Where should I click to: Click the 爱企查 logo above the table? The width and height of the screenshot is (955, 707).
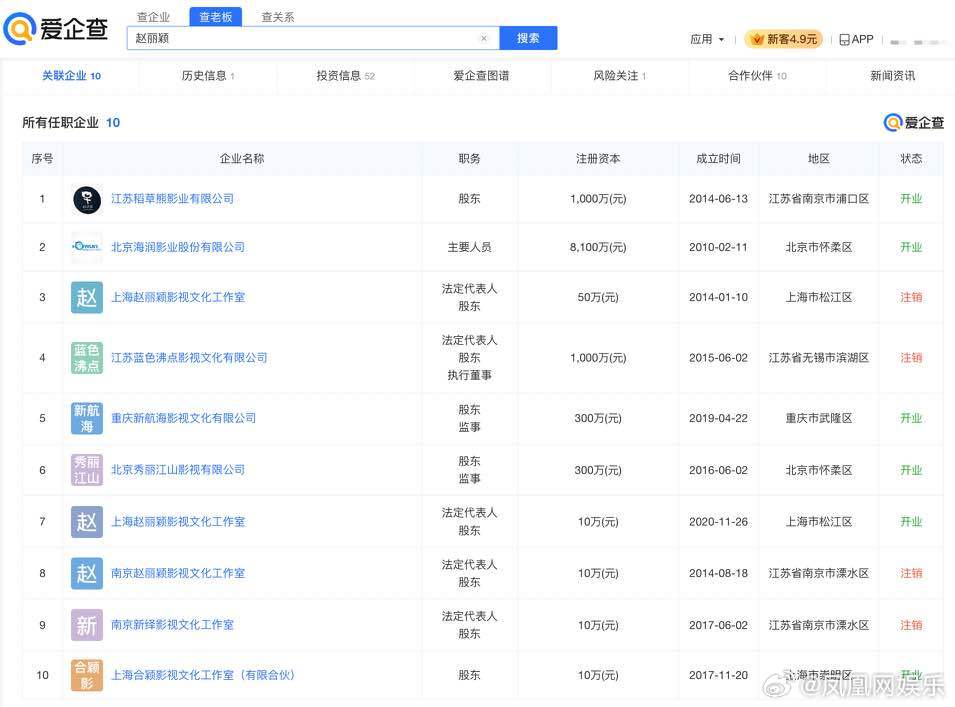[x=914, y=123]
